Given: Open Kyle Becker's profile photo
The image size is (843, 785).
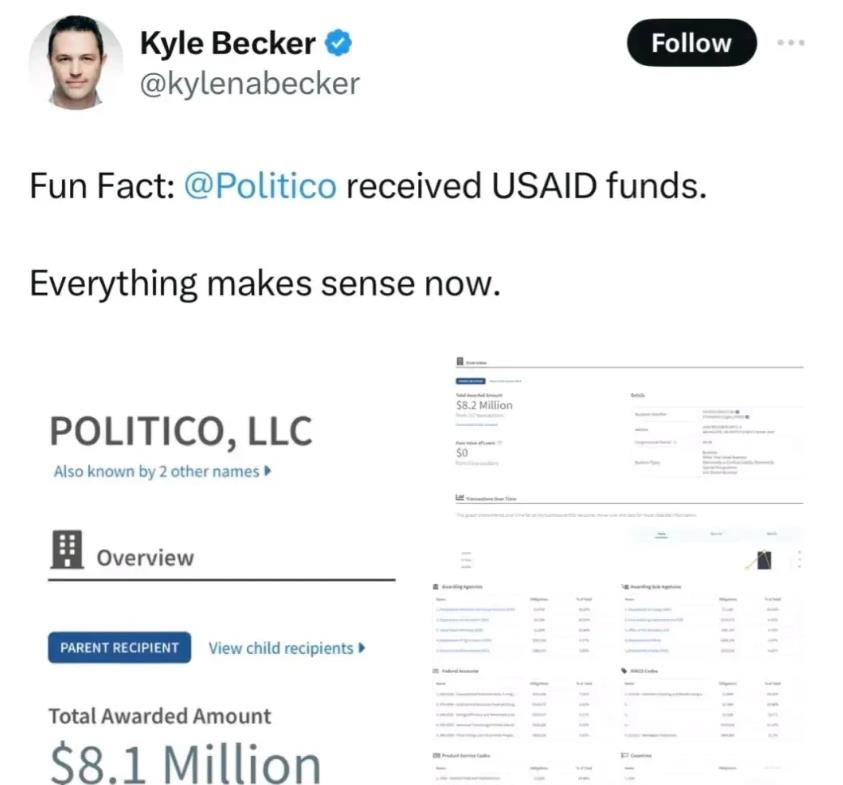Looking at the screenshot, I should pos(75,63).
